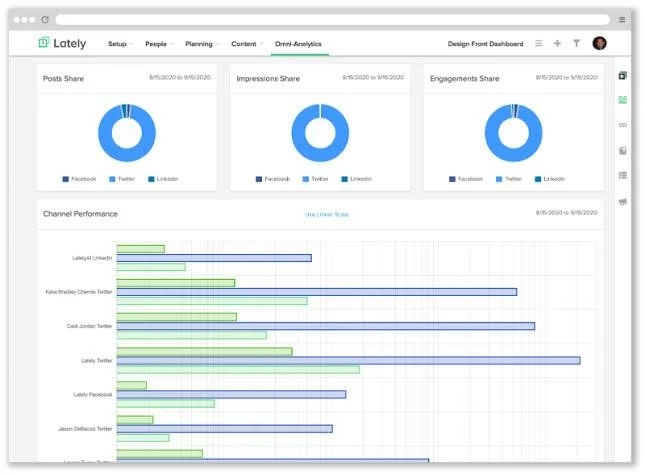
Task: Click the plus icon to add widget
Action: click(557, 43)
